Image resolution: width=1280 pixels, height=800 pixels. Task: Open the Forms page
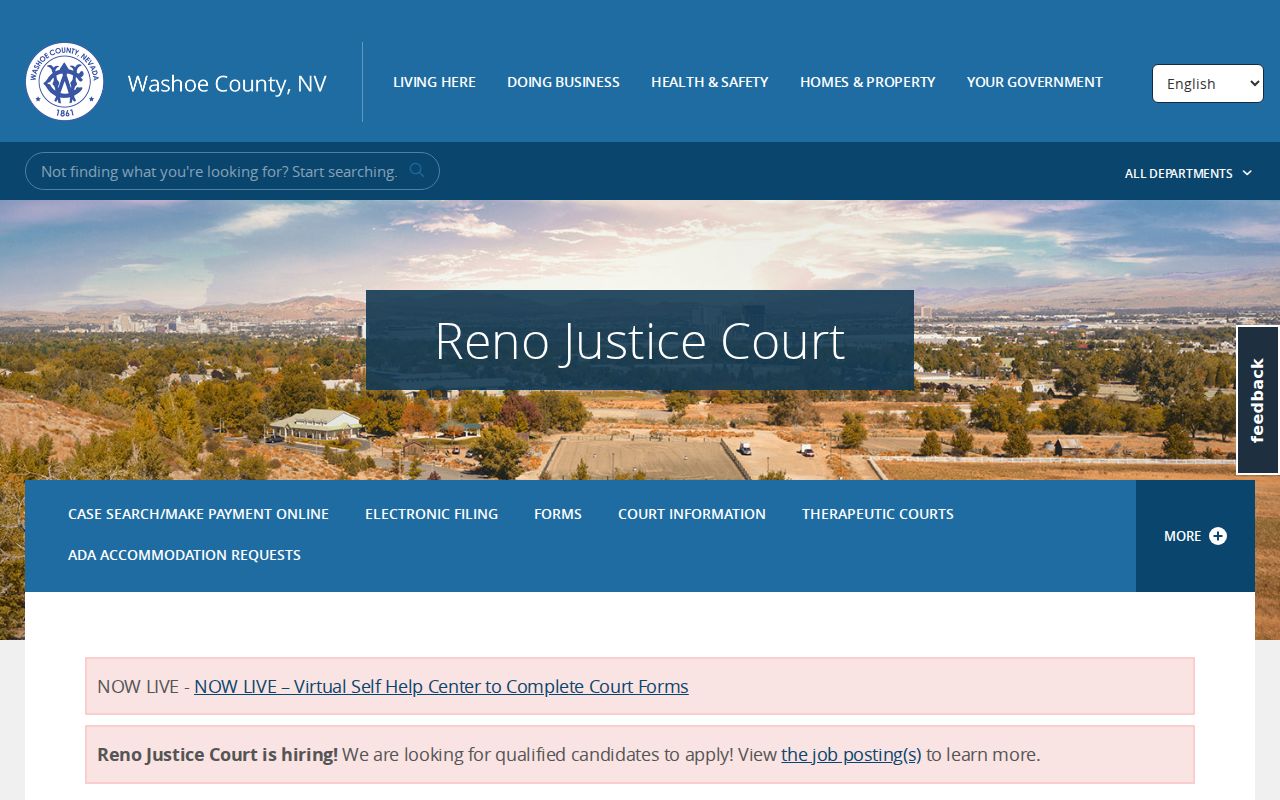pos(558,514)
